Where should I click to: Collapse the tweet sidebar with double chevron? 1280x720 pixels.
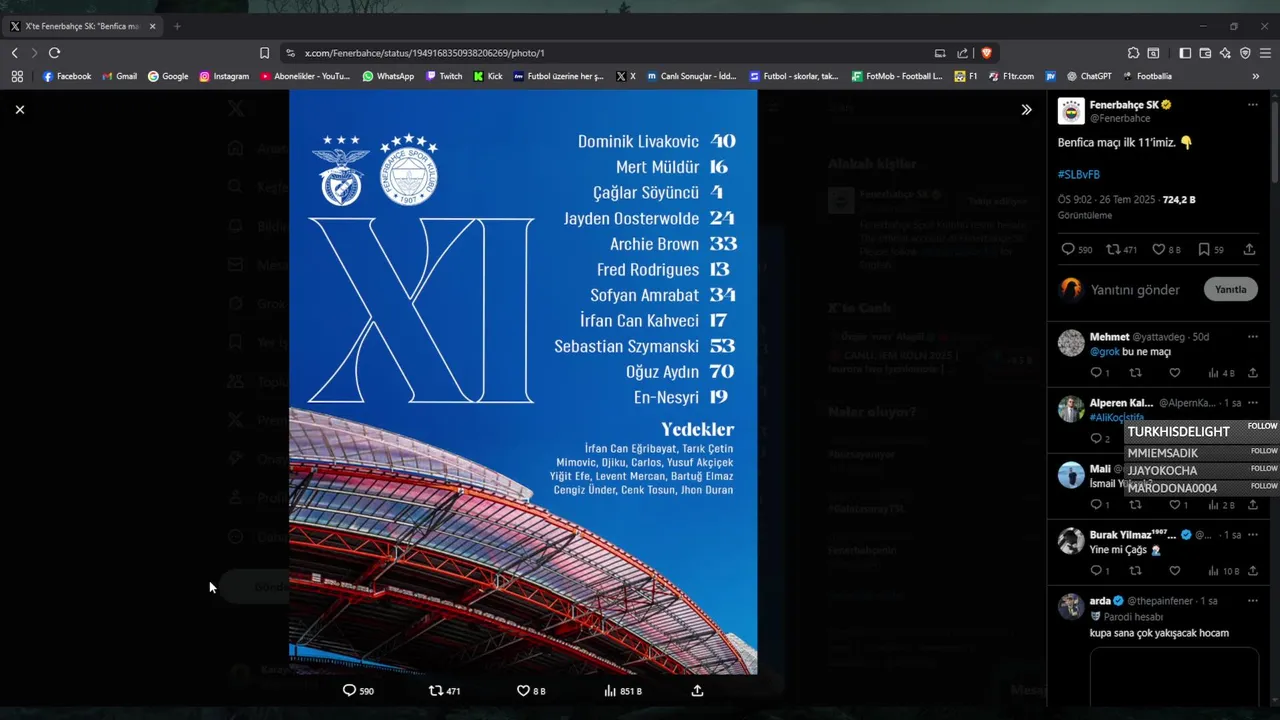(1026, 110)
